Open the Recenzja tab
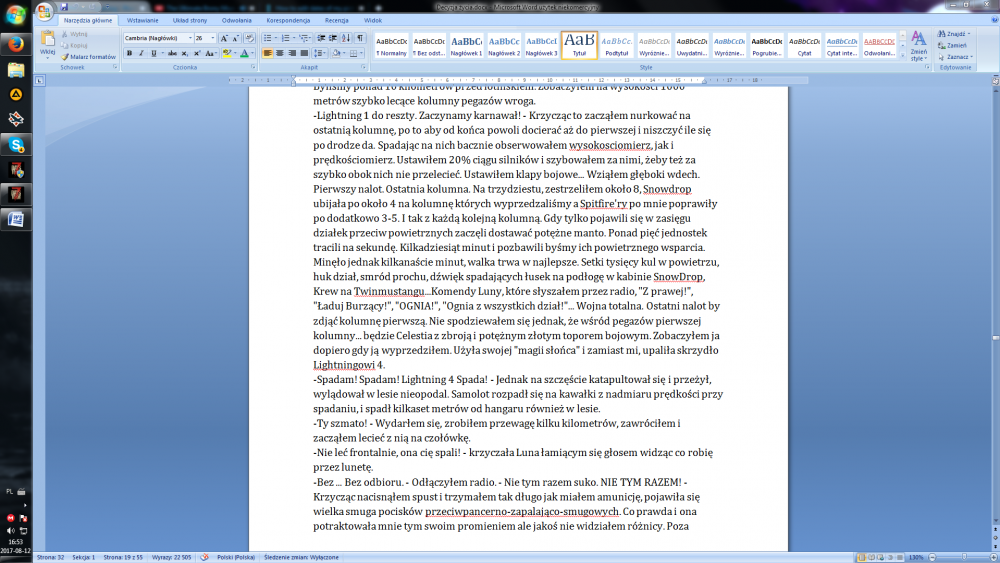 pos(336,19)
